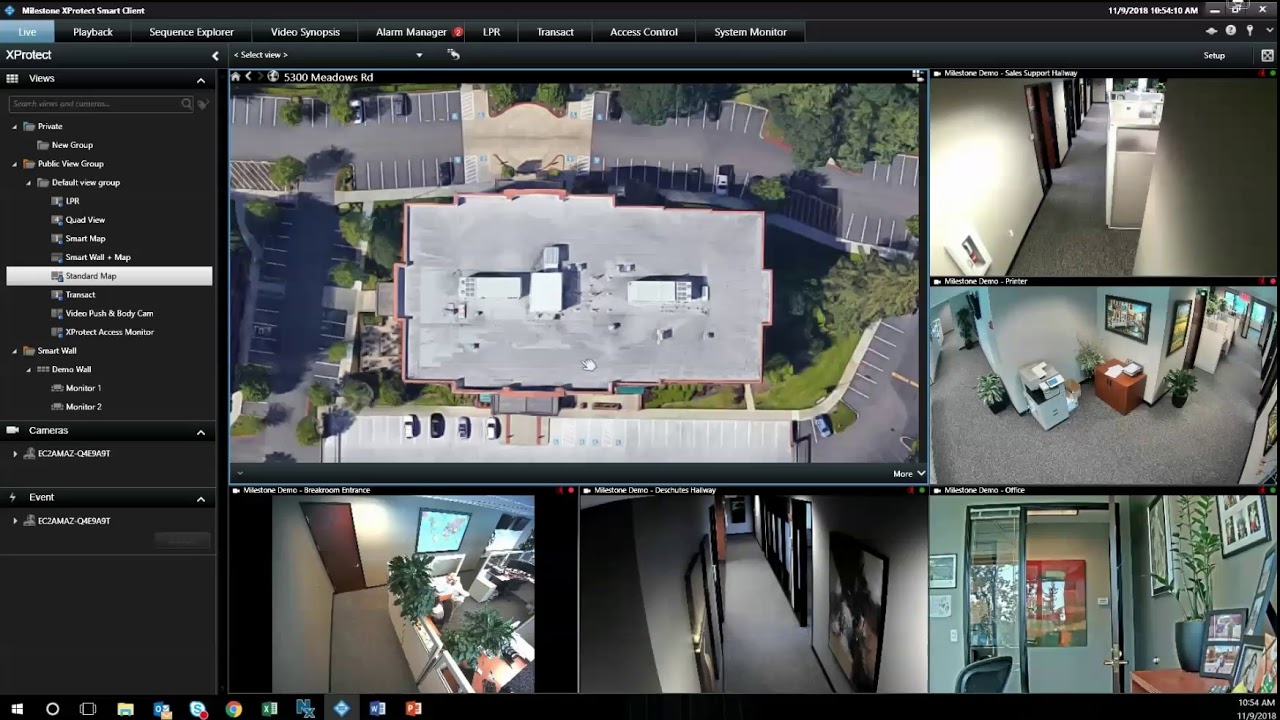Open the Sequence Explorer tab
Screen dimensions: 1280x720
click(192, 32)
